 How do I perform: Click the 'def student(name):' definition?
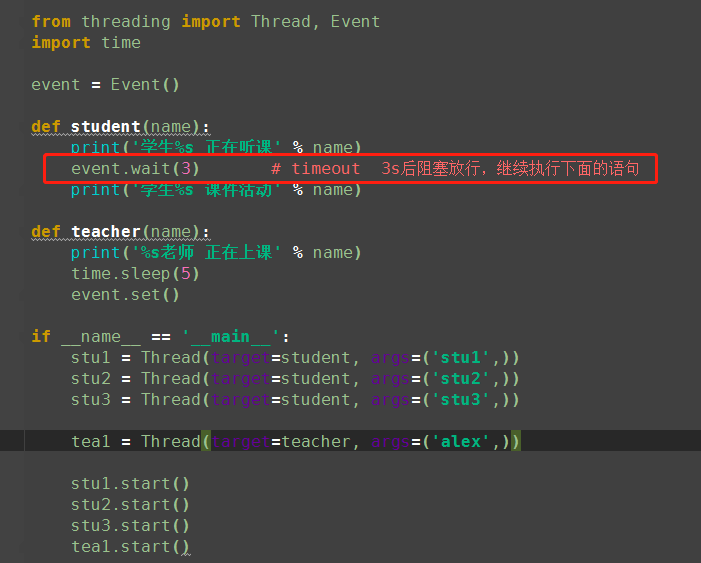pos(120,127)
